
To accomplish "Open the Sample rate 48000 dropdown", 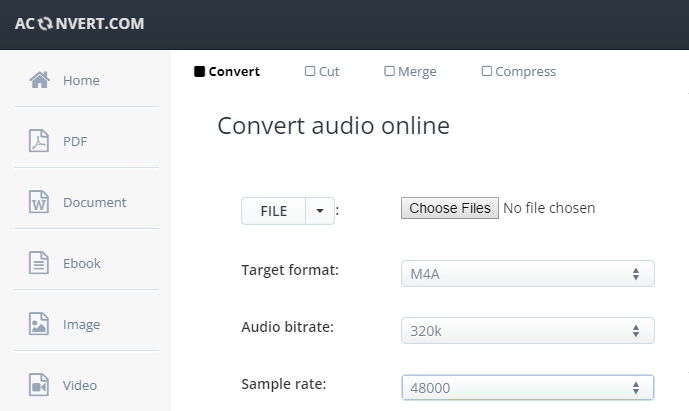I will 527,387.
